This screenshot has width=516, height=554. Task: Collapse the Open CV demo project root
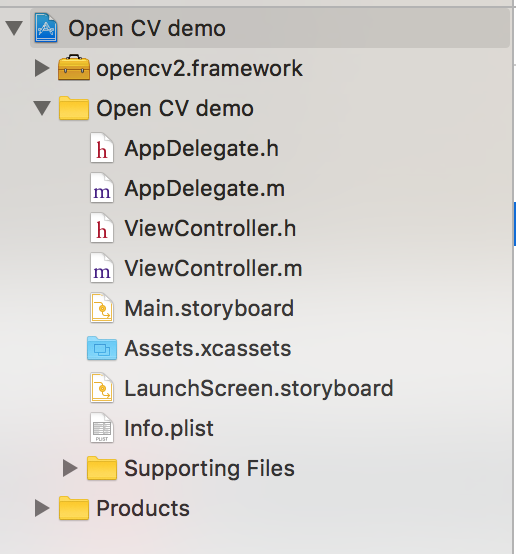pos(14,28)
